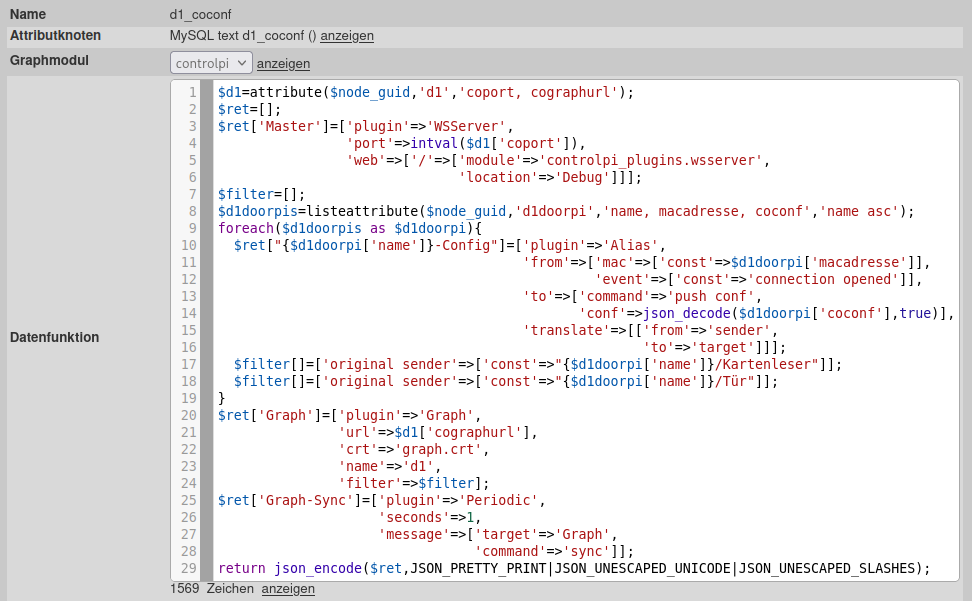Click json_decode function on line 14
Image resolution: width=972 pixels, height=601 pixels.
(x=686, y=314)
